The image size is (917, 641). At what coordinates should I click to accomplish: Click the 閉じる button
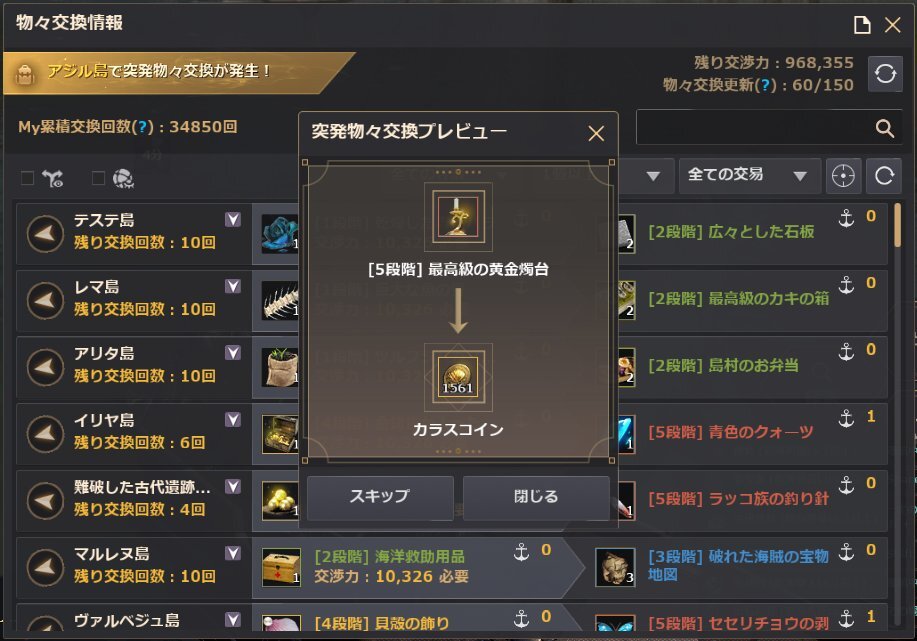point(536,497)
